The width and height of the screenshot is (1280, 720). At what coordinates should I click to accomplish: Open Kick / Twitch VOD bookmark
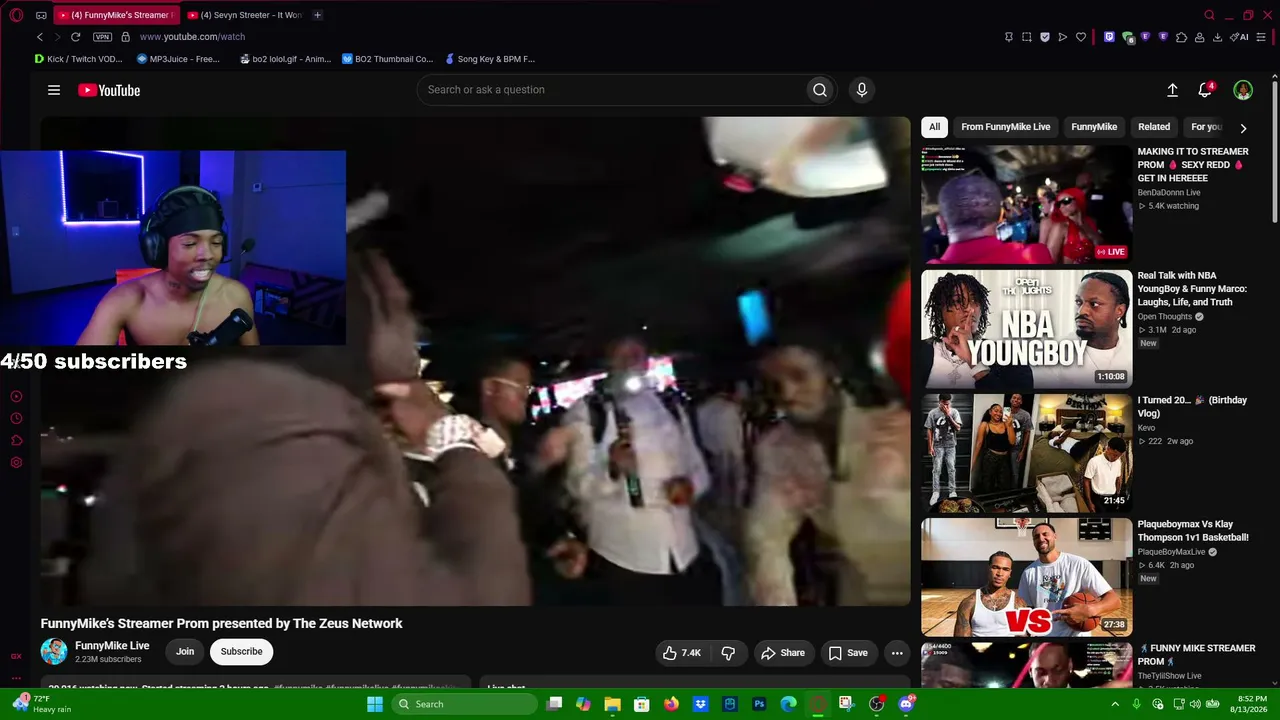click(x=78, y=59)
